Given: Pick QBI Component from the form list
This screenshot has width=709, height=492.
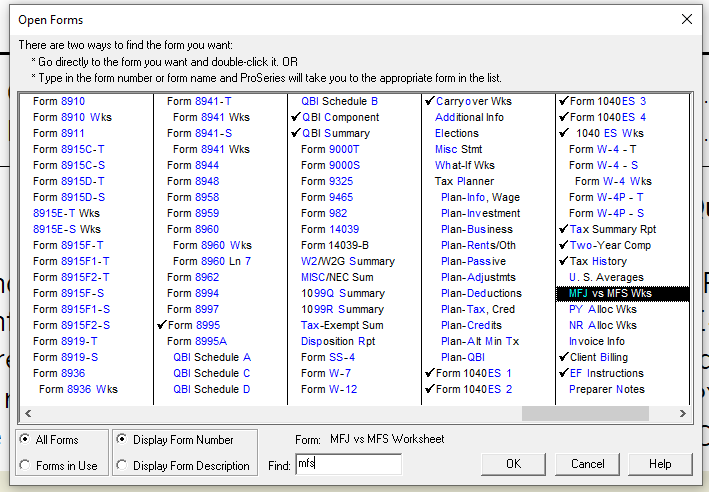Looking at the screenshot, I should click(x=340, y=118).
